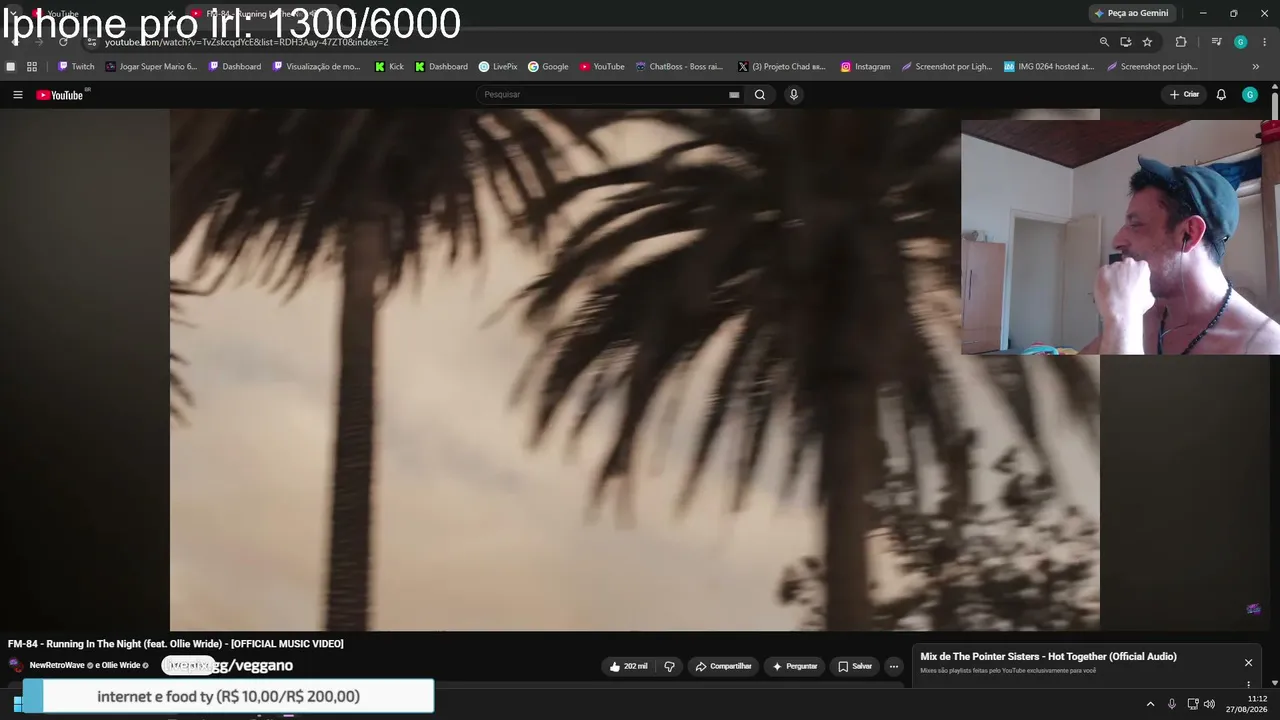Open the browser extensions puzzle icon

click(x=1181, y=42)
